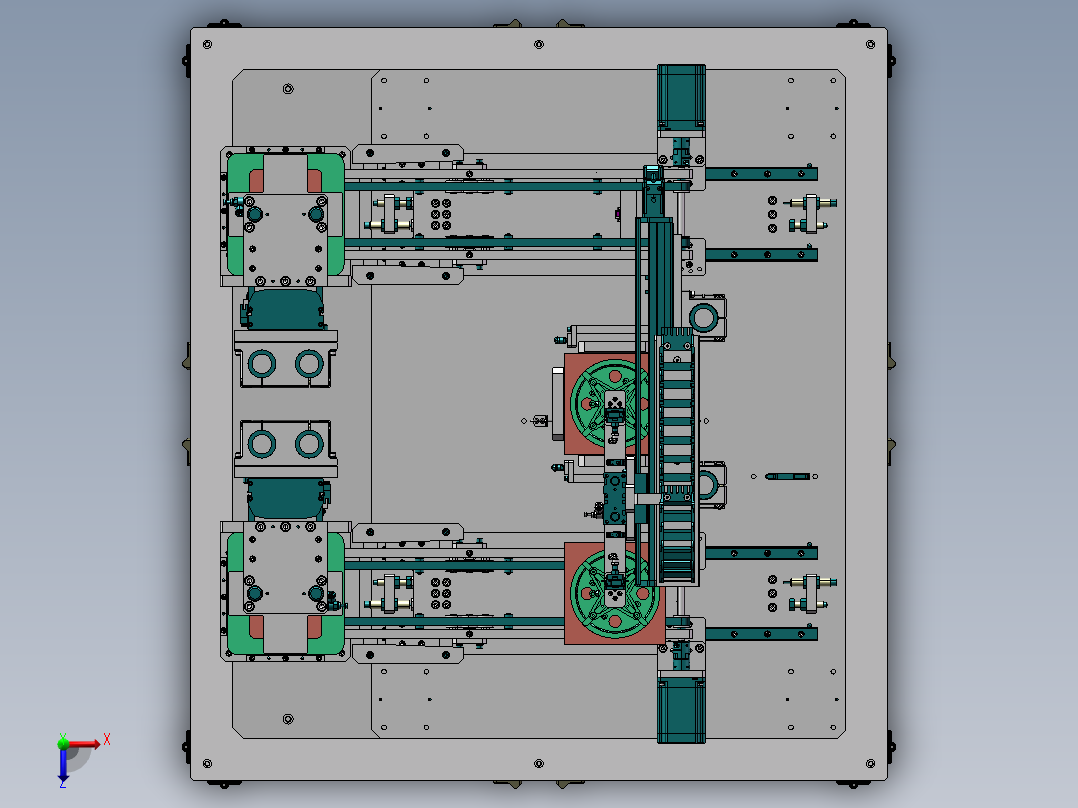
Task: Click the top-left corner base plate screw
Action: pos(208,45)
